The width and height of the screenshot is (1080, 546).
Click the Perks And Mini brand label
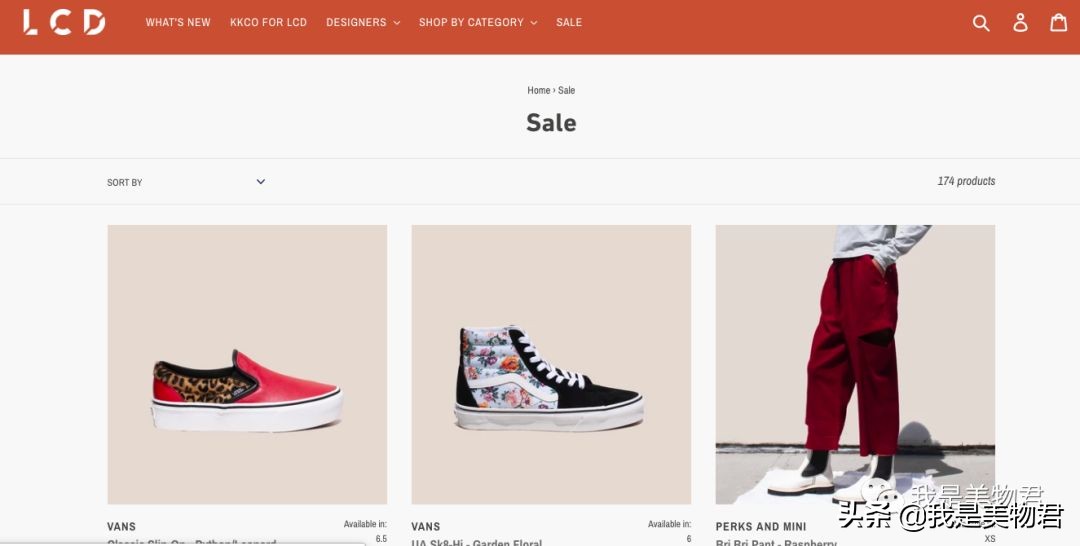click(x=761, y=526)
